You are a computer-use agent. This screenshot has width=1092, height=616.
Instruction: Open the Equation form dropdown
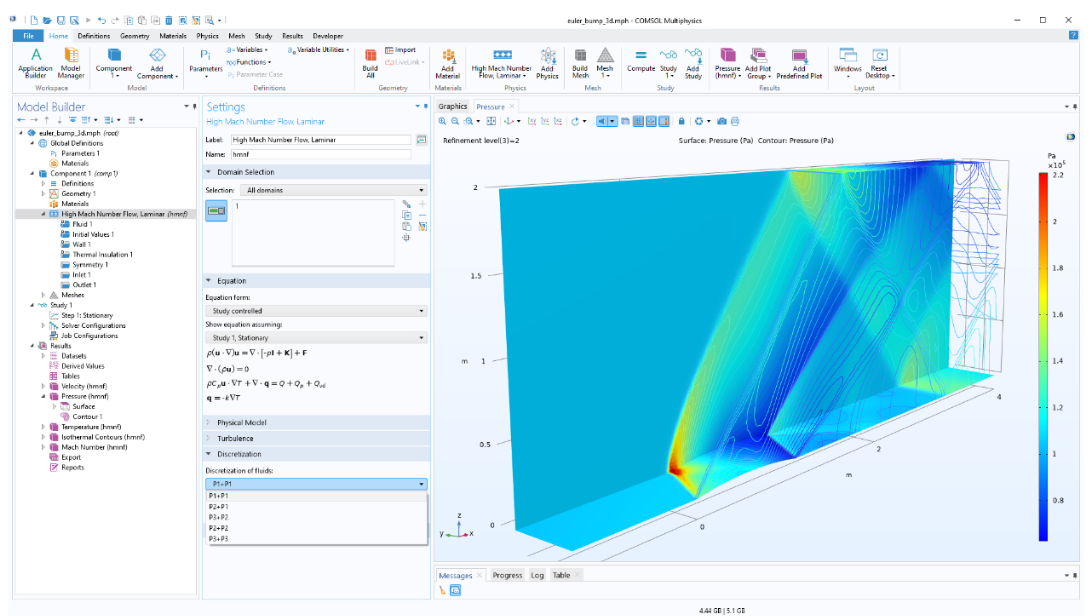tap(316, 311)
